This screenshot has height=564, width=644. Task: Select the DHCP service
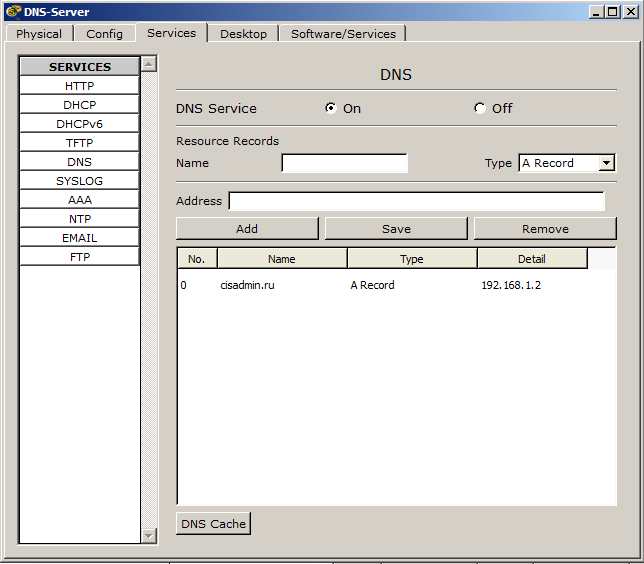click(80, 105)
